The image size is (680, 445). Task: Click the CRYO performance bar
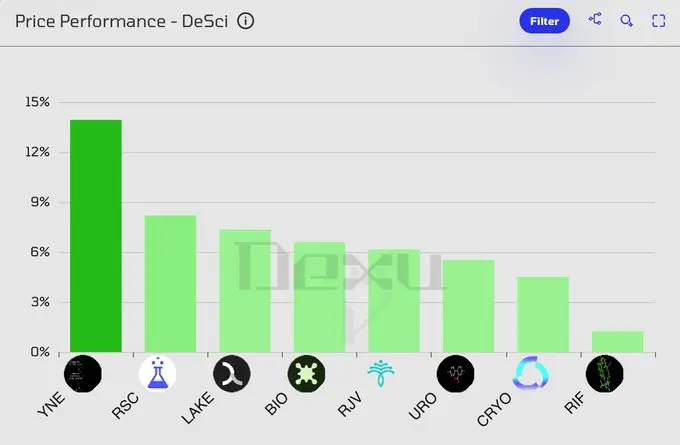click(543, 314)
